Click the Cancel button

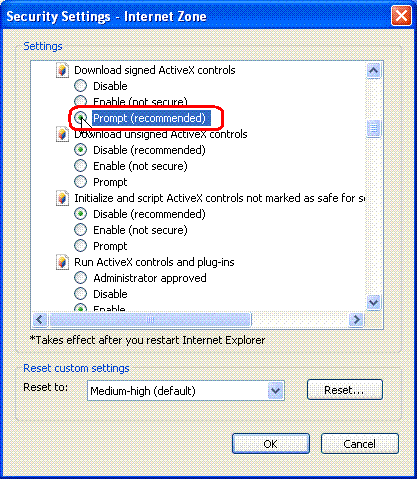click(360, 444)
